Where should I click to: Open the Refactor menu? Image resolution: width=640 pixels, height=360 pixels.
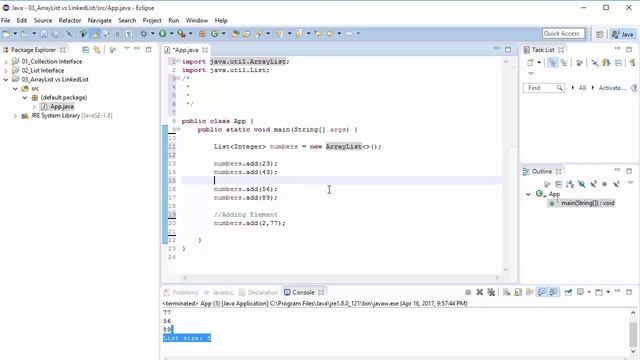[70, 20]
